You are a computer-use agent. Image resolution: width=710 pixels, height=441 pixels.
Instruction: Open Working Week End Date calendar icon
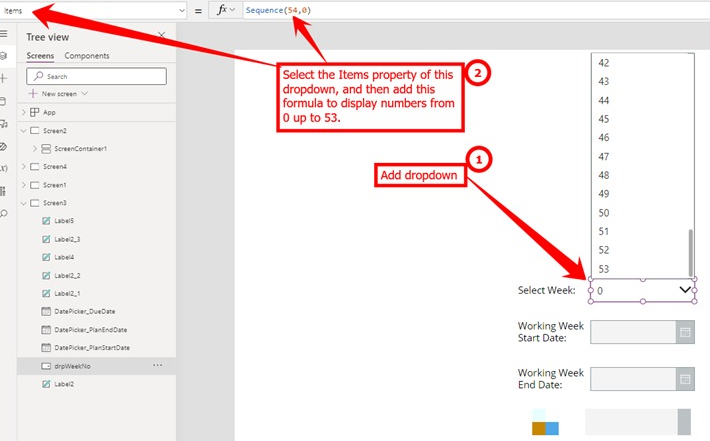685,379
